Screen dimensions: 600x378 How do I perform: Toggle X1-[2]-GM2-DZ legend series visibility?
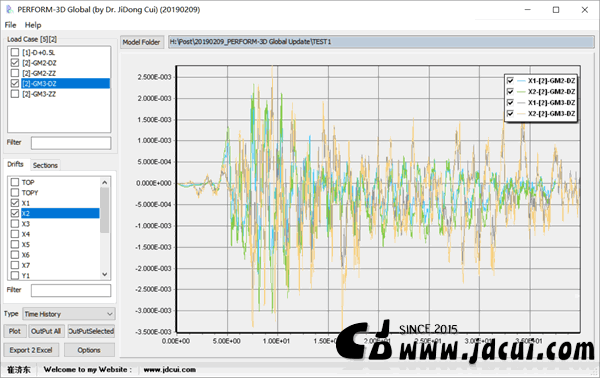pyautogui.click(x=510, y=81)
